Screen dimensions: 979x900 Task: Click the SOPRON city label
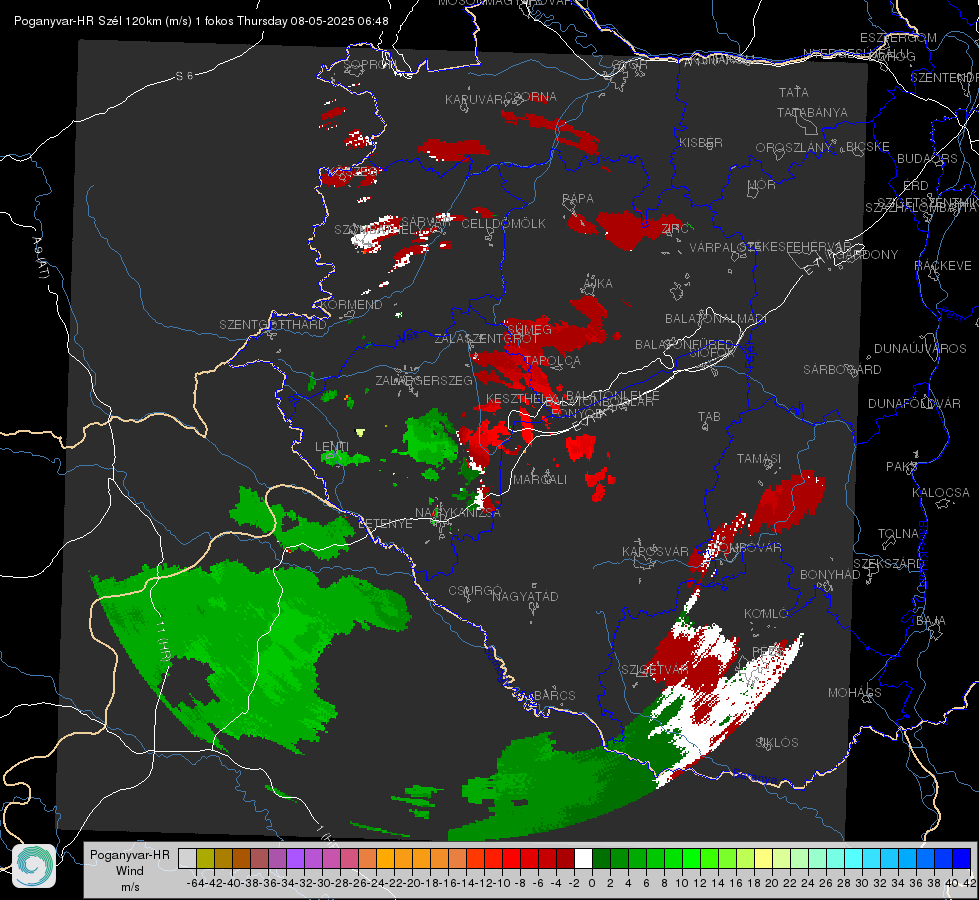370,64
